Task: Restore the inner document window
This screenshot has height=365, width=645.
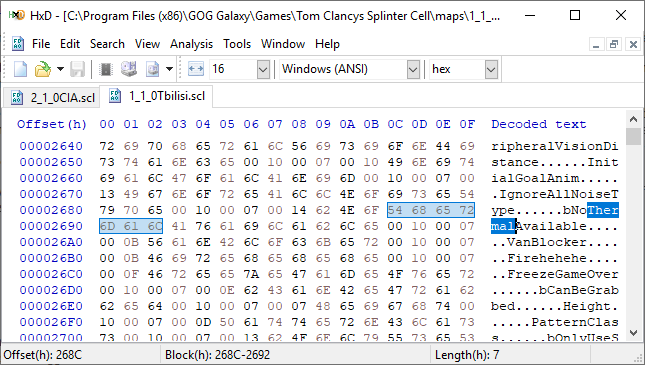Action: point(614,44)
